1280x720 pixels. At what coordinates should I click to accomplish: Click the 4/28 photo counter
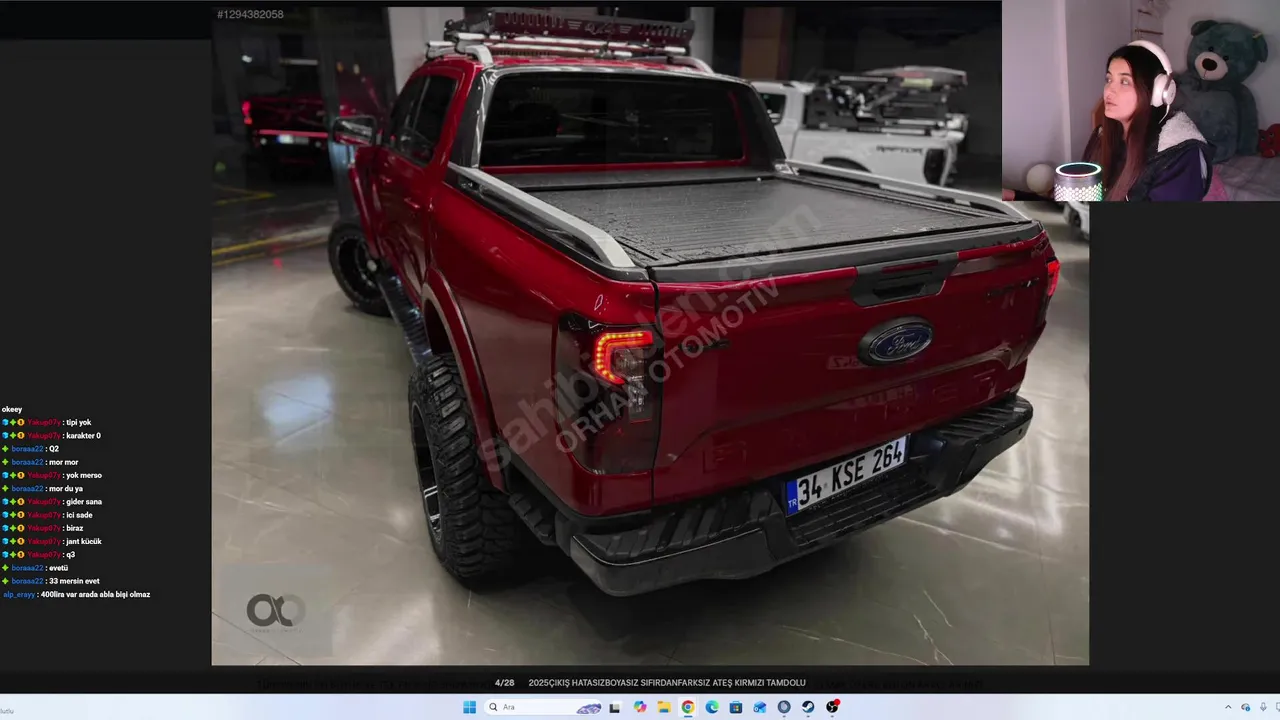pyautogui.click(x=504, y=683)
